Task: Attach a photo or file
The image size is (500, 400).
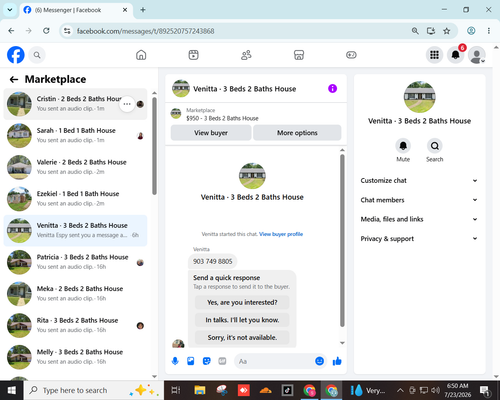Action: point(191,361)
